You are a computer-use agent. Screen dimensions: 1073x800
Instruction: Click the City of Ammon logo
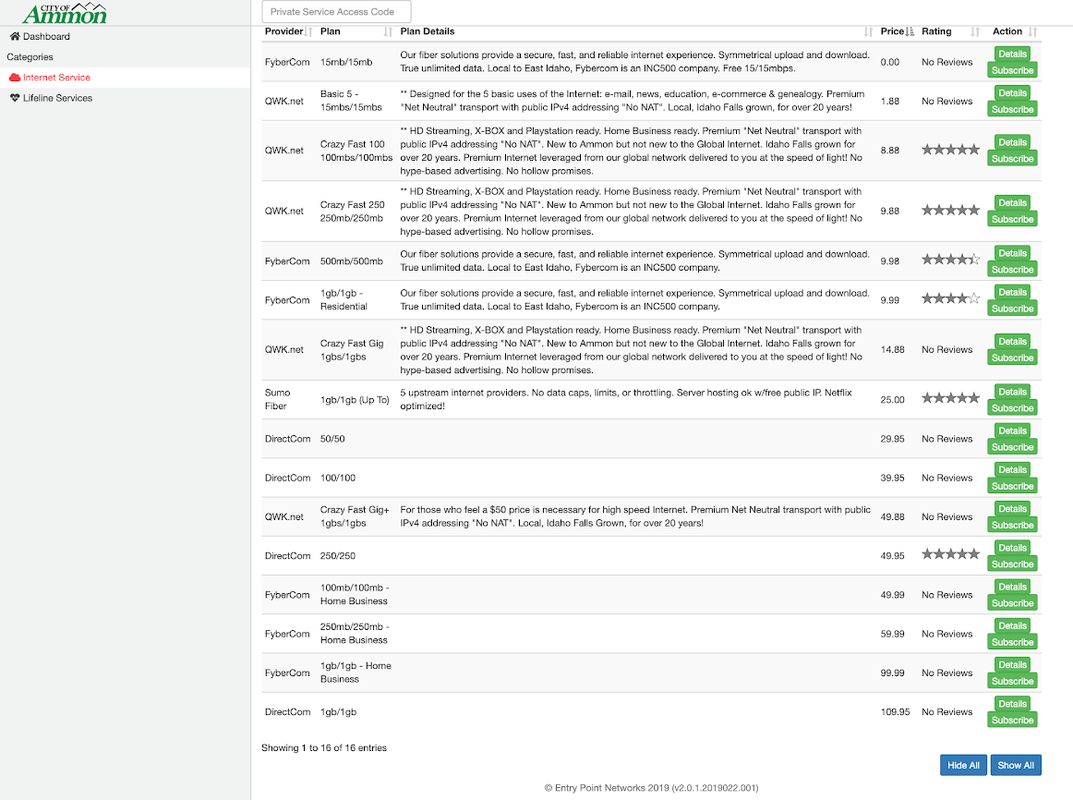64,13
